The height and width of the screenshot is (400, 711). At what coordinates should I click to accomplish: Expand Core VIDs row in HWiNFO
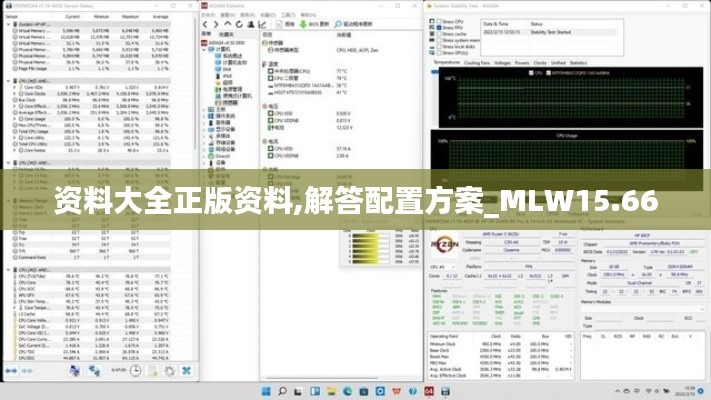[15, 87]
